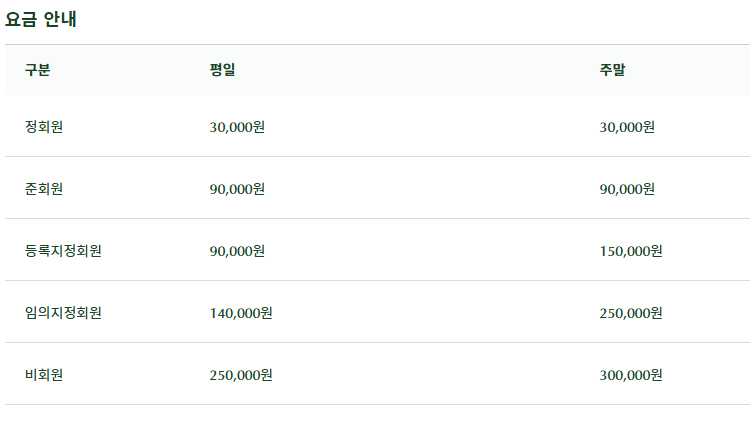Click empty header area between 평일 and 주말
The height and width of the screenshot is (423, 750).
[420, 70]
